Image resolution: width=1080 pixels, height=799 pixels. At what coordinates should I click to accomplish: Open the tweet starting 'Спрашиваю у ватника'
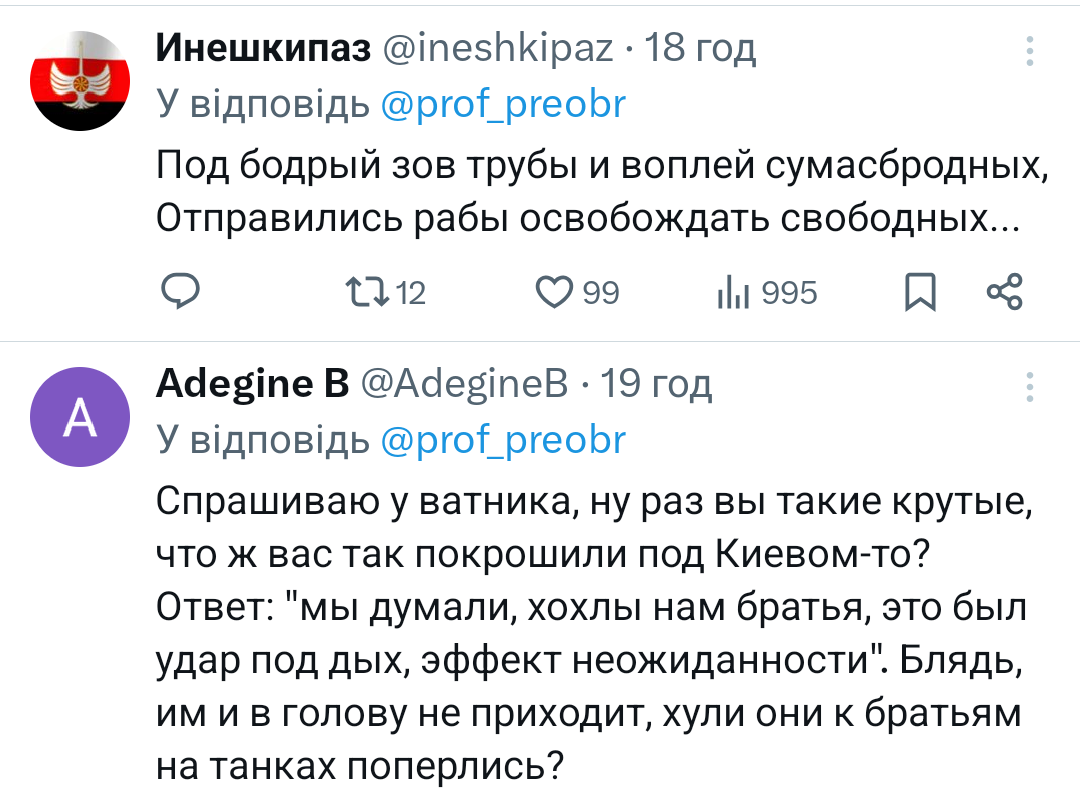[590, 630]
